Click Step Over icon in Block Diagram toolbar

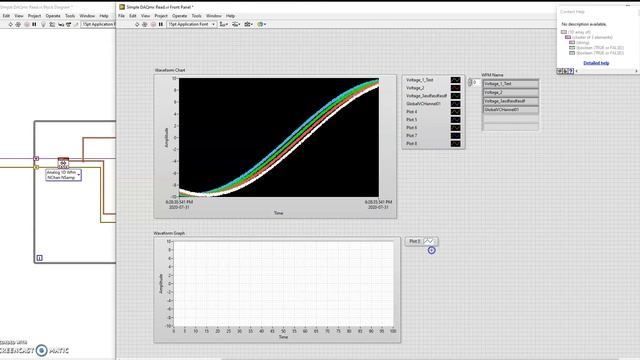click(x=68, y=25)
